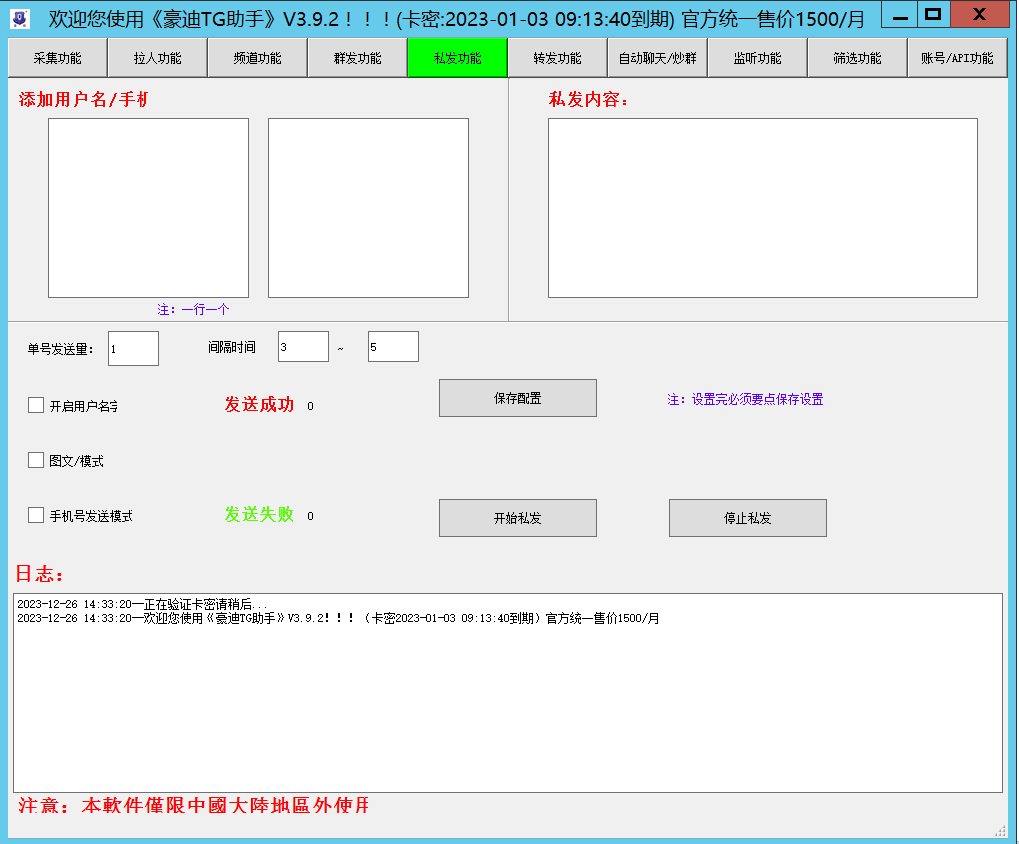The image size is (1019, 844).
Task: Focus the 单号发送量 input field
Action: [x=133, y=348]
